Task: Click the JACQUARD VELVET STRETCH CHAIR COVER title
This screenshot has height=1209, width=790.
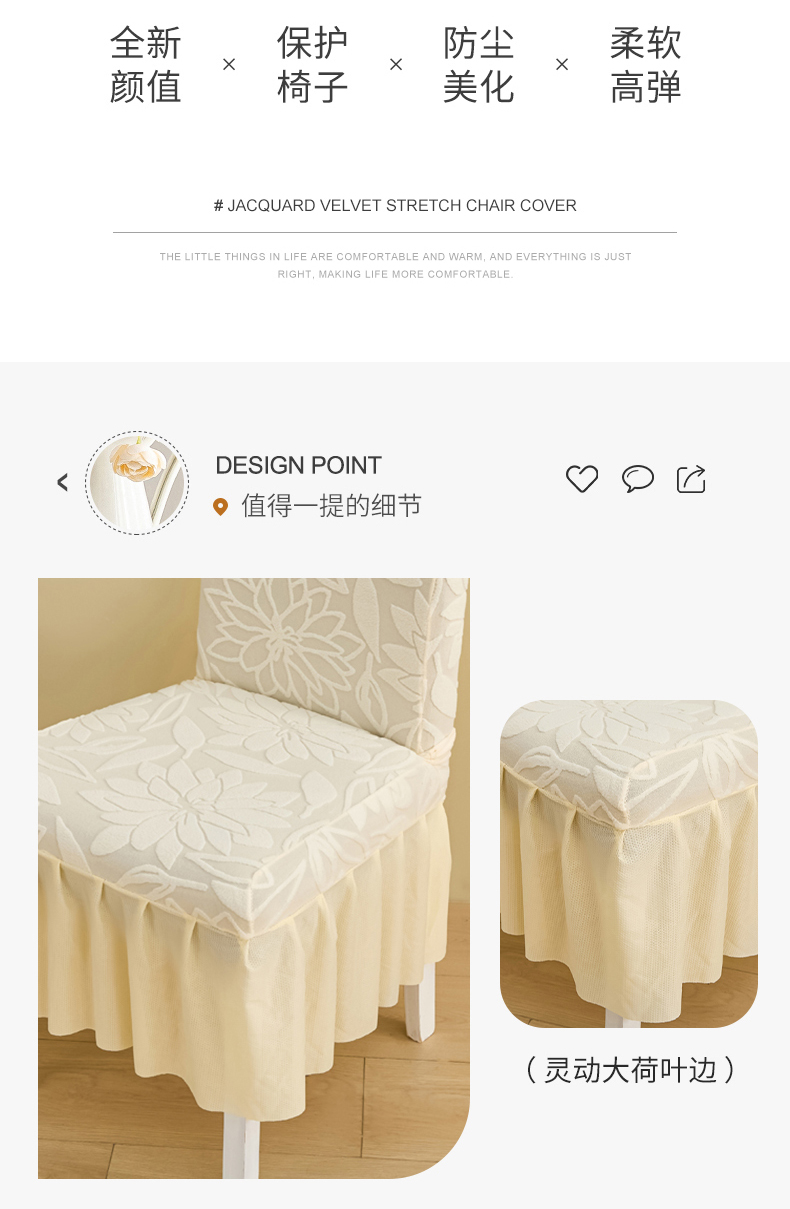Action: (x=395, y=206)
